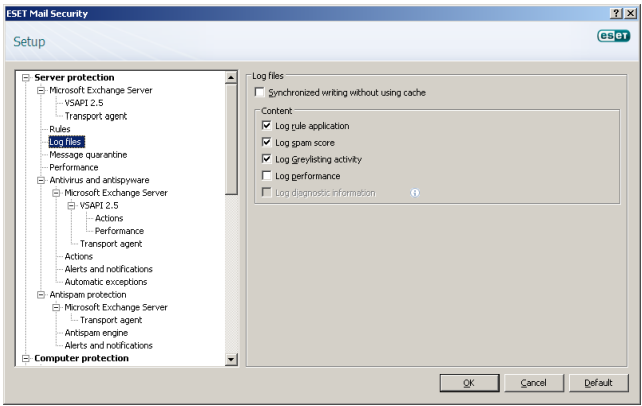Click the tree panel scrollbar thumb
The width and height of the screenshot is (642, 406).
[x=231, y=139]
